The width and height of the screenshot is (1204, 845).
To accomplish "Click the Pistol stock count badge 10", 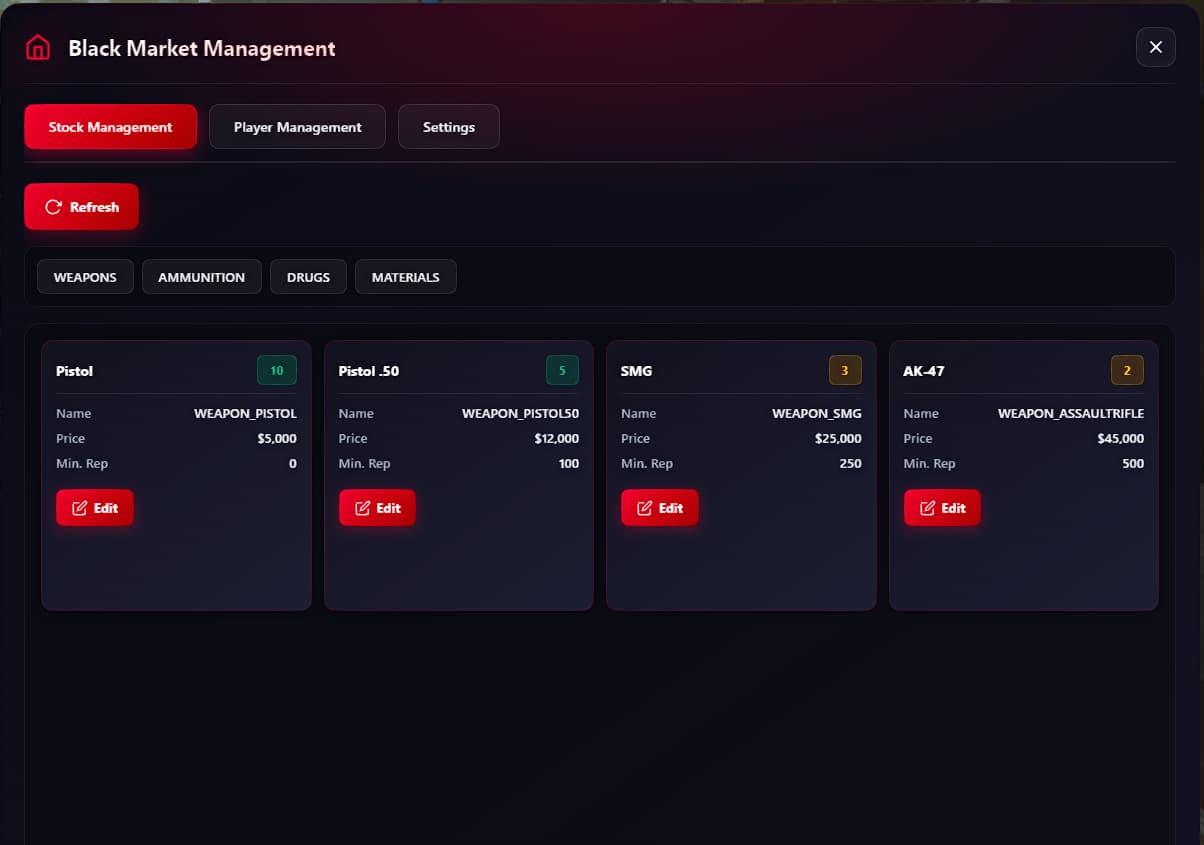I will pyautogui.click(x=277, y=371).
